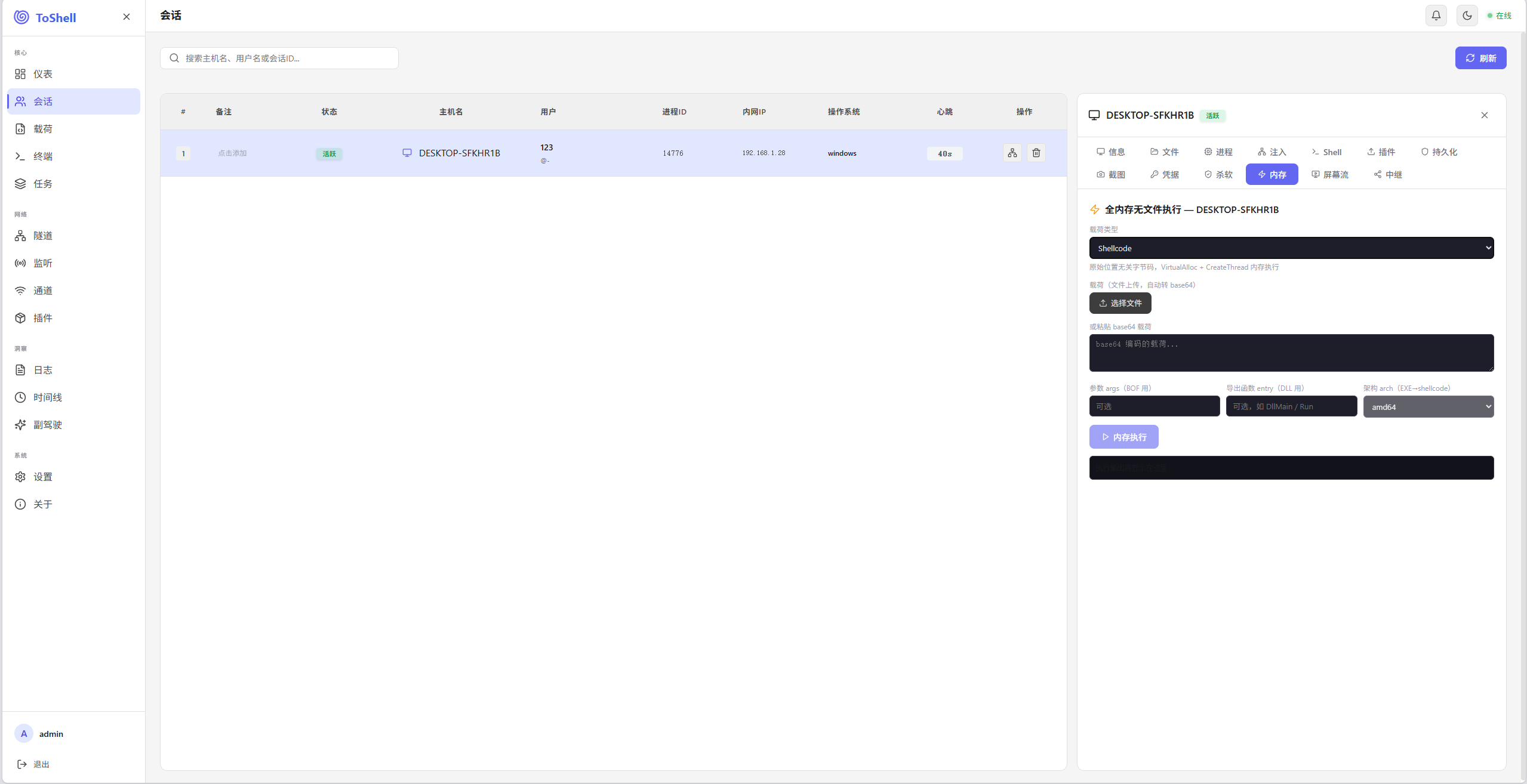Switch to the 中继 tab
This screenshot has height=784, width=1527.
point(1388,175)
